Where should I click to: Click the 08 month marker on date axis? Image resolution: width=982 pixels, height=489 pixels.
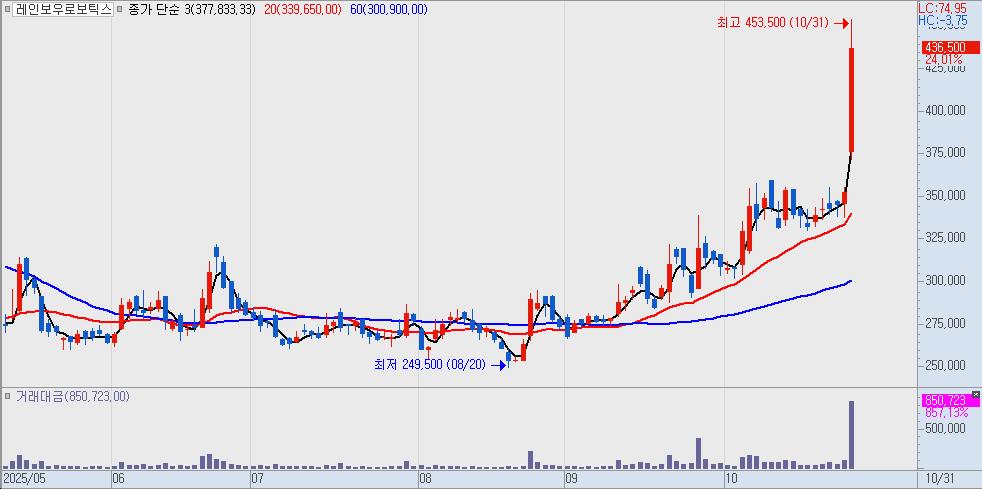point(425,478)
